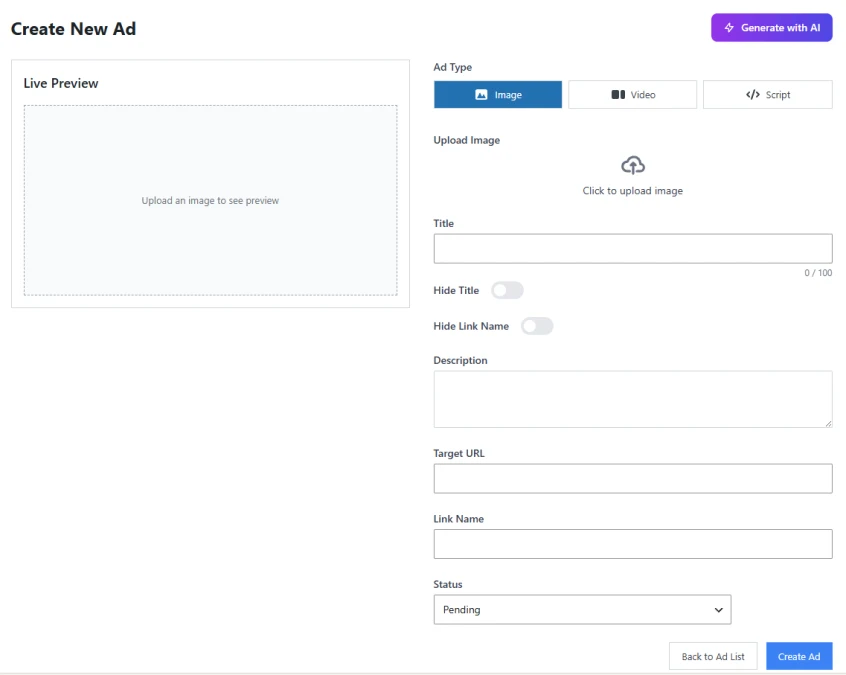Click the Back to Ad List button
Viewport: 846px width, 675px height.
[713, 656]
